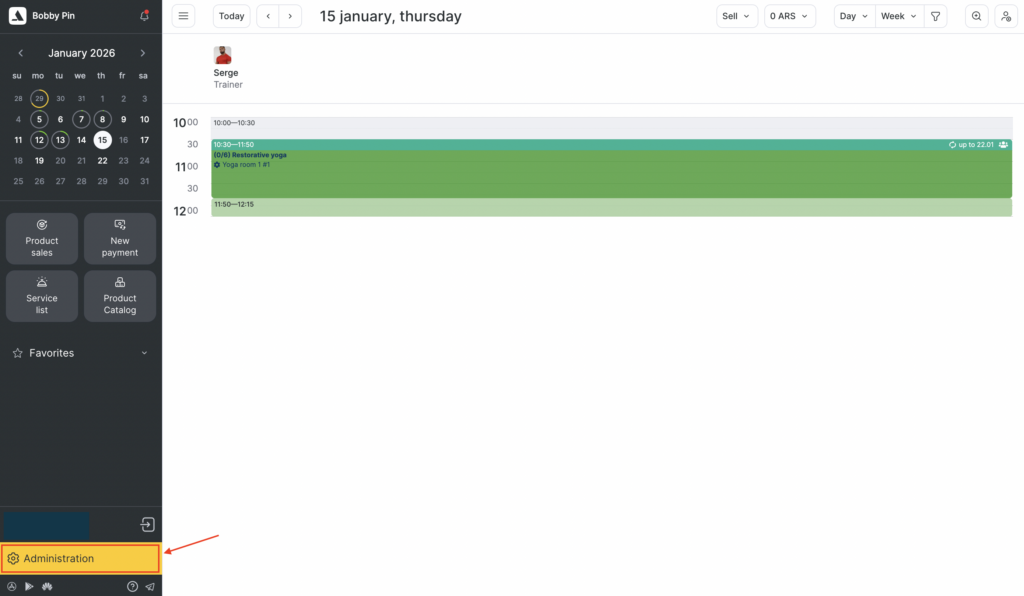Click the New payment button
Screen dimensions: 1024x596
coord(120,238)
